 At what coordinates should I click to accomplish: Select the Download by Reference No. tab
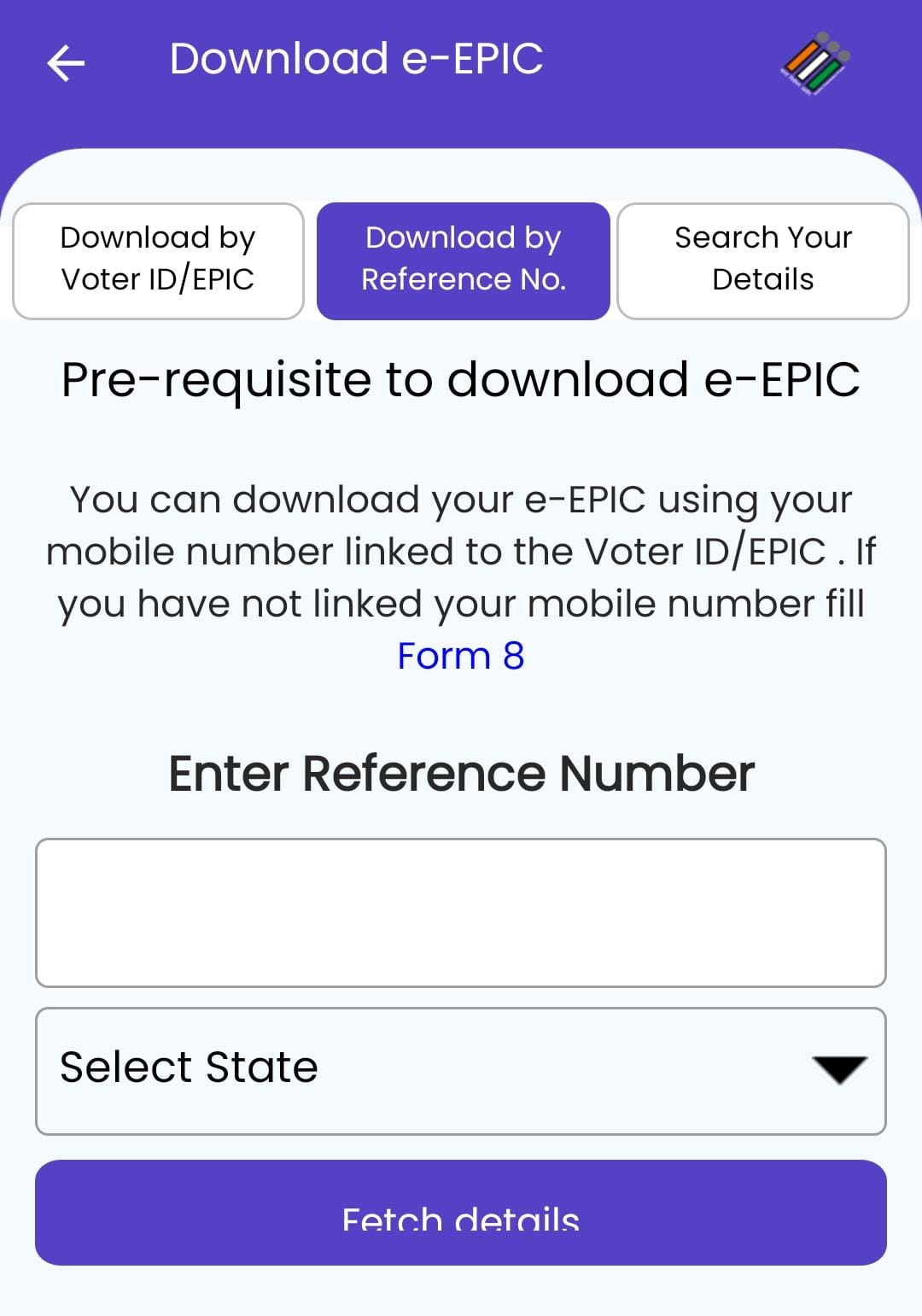(x=463, y=260)
